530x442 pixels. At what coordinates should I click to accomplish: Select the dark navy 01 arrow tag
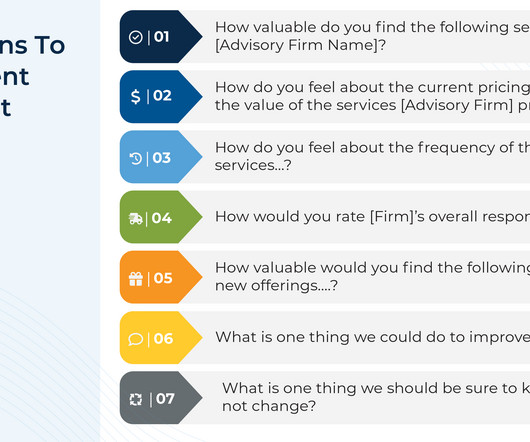coord(161,36)
